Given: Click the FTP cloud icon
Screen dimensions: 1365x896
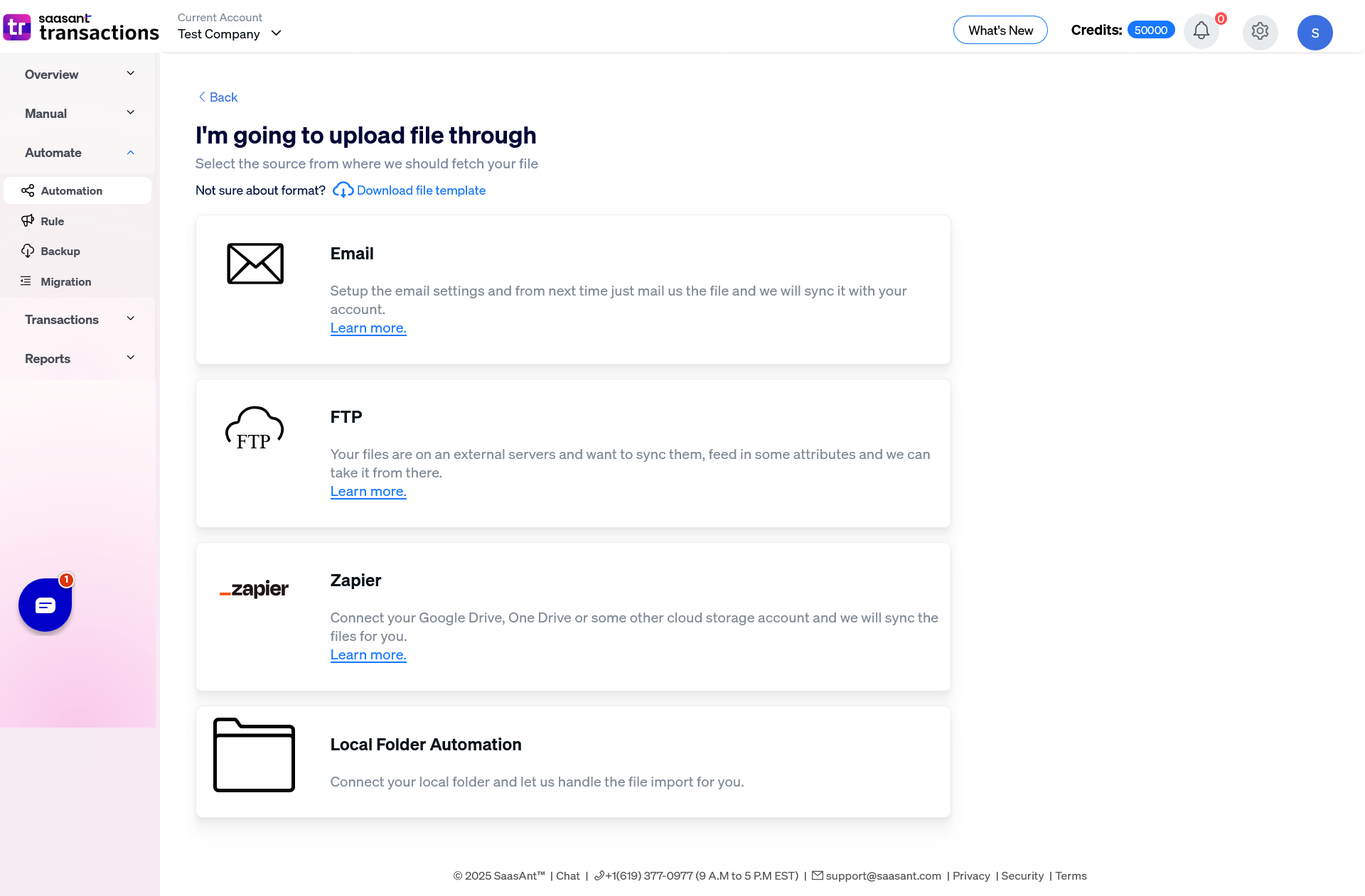Looking at the screenshot, I should click(x=255, y=428).
